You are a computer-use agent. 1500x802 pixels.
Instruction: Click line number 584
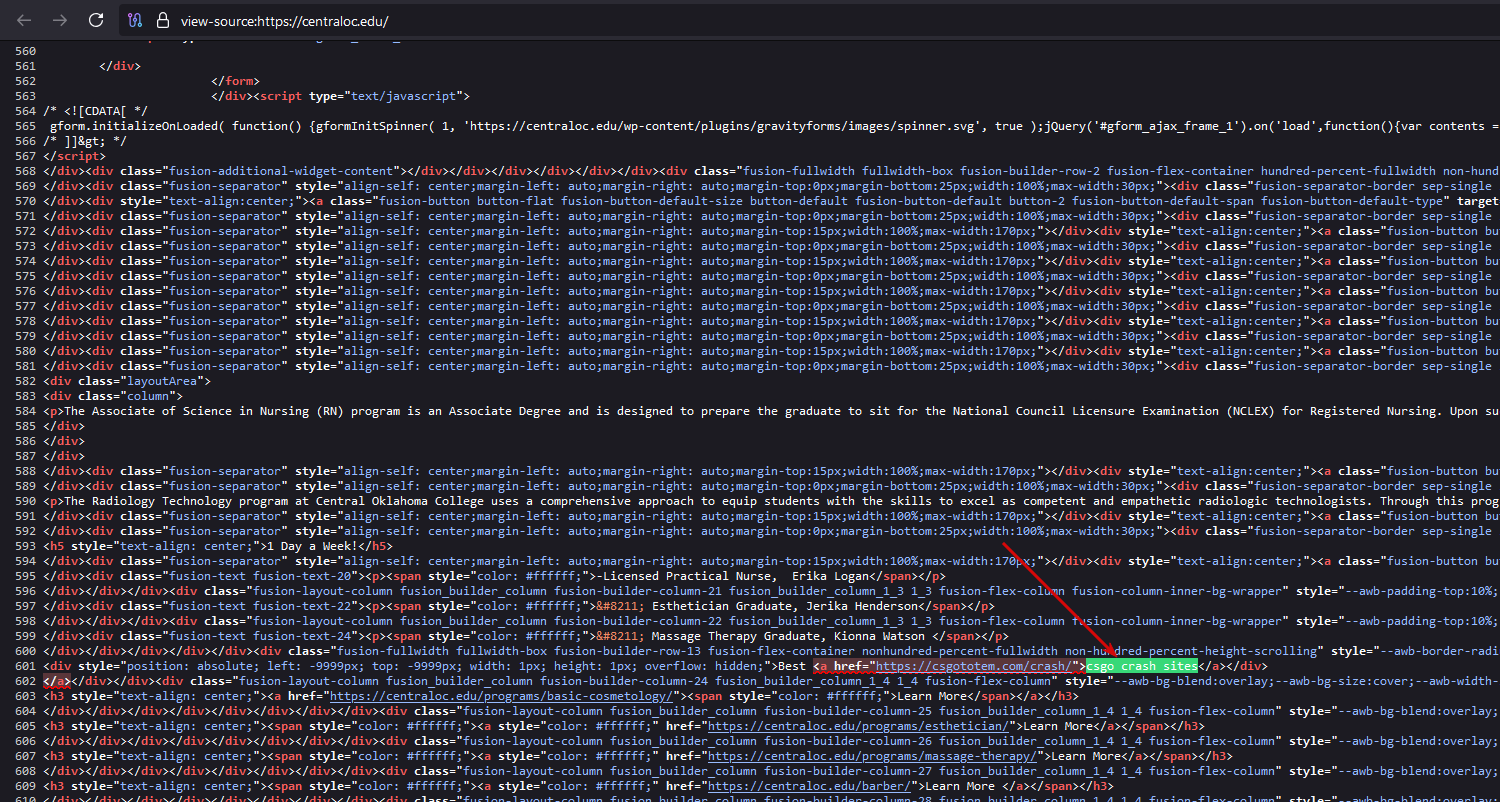click(26, 411)
